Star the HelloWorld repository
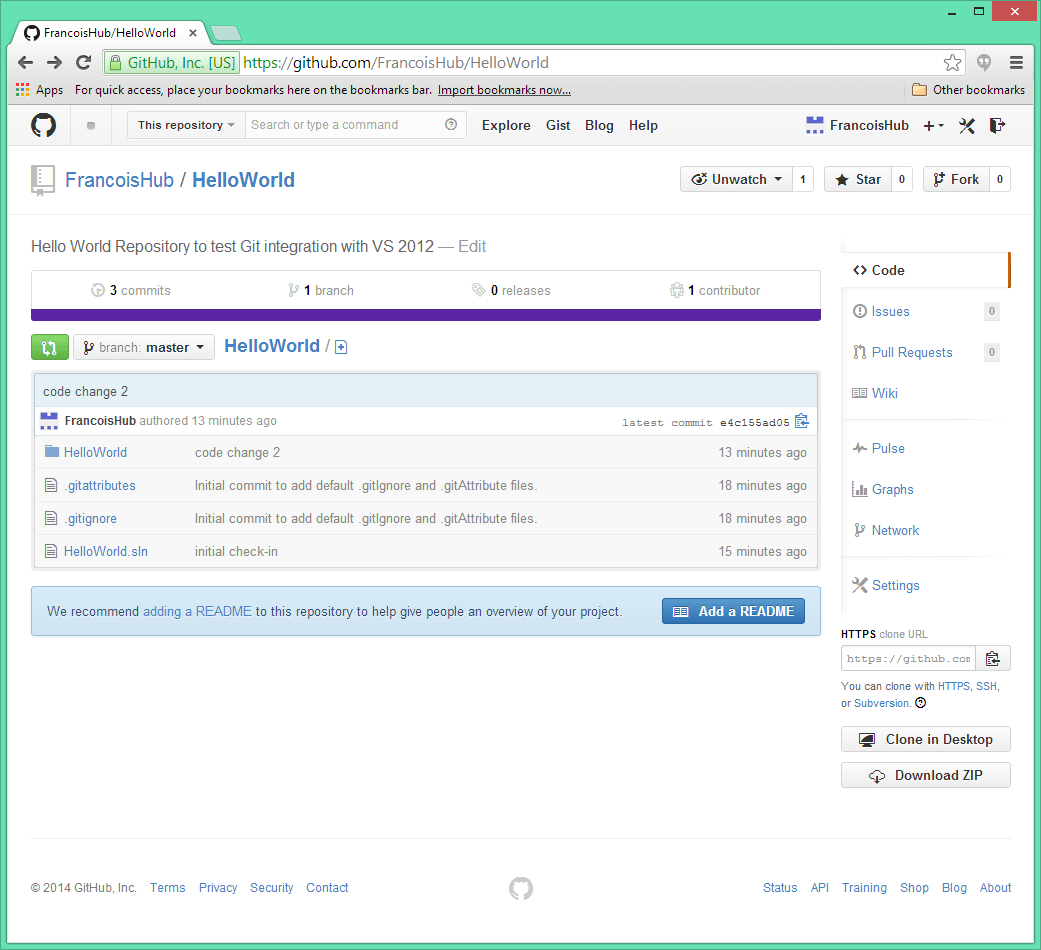The width and height of the screenshot is (1041, 950). click(x=858, y=179)
